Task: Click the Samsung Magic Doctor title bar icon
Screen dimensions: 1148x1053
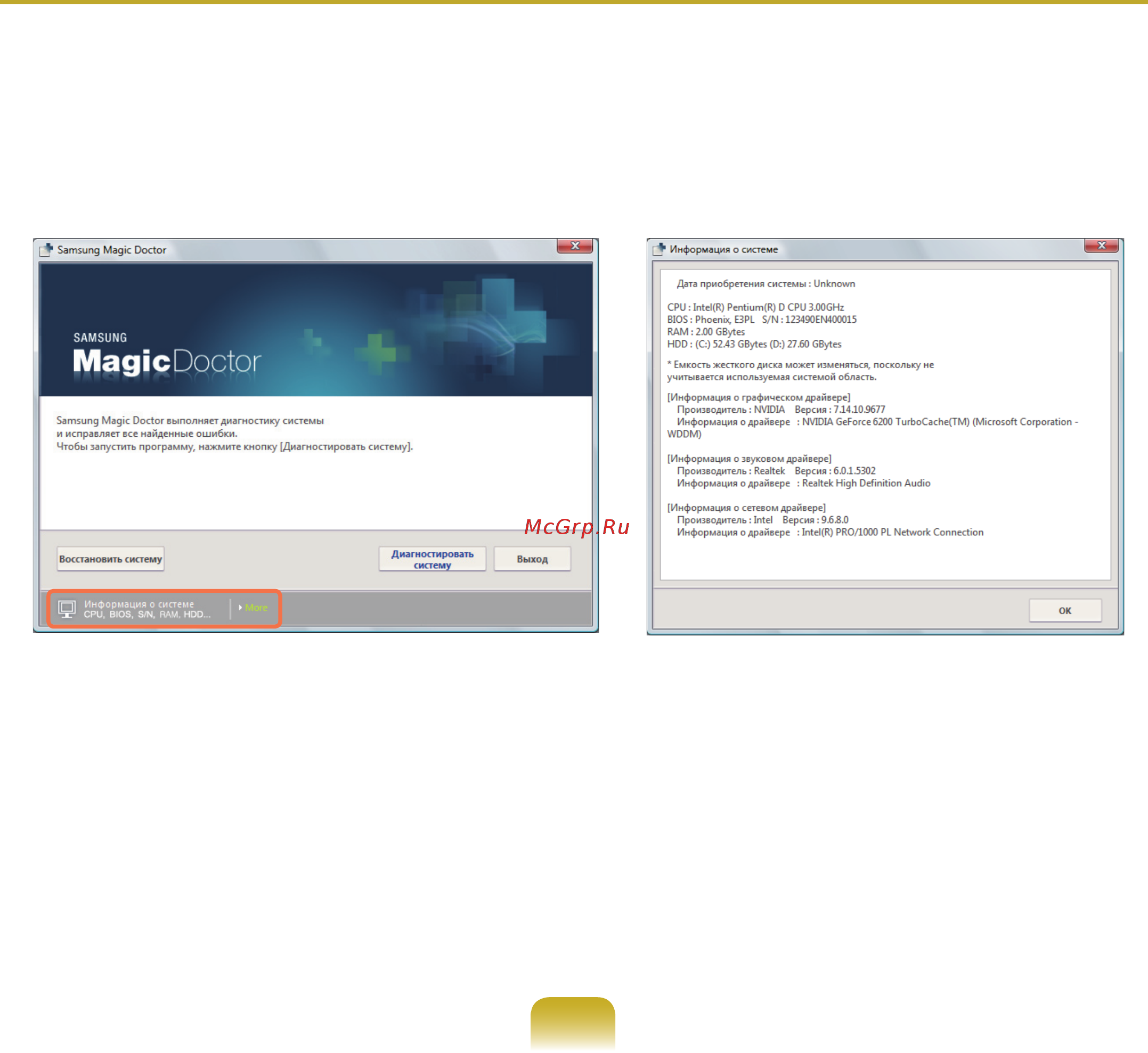Action: (x=46, y=250)
